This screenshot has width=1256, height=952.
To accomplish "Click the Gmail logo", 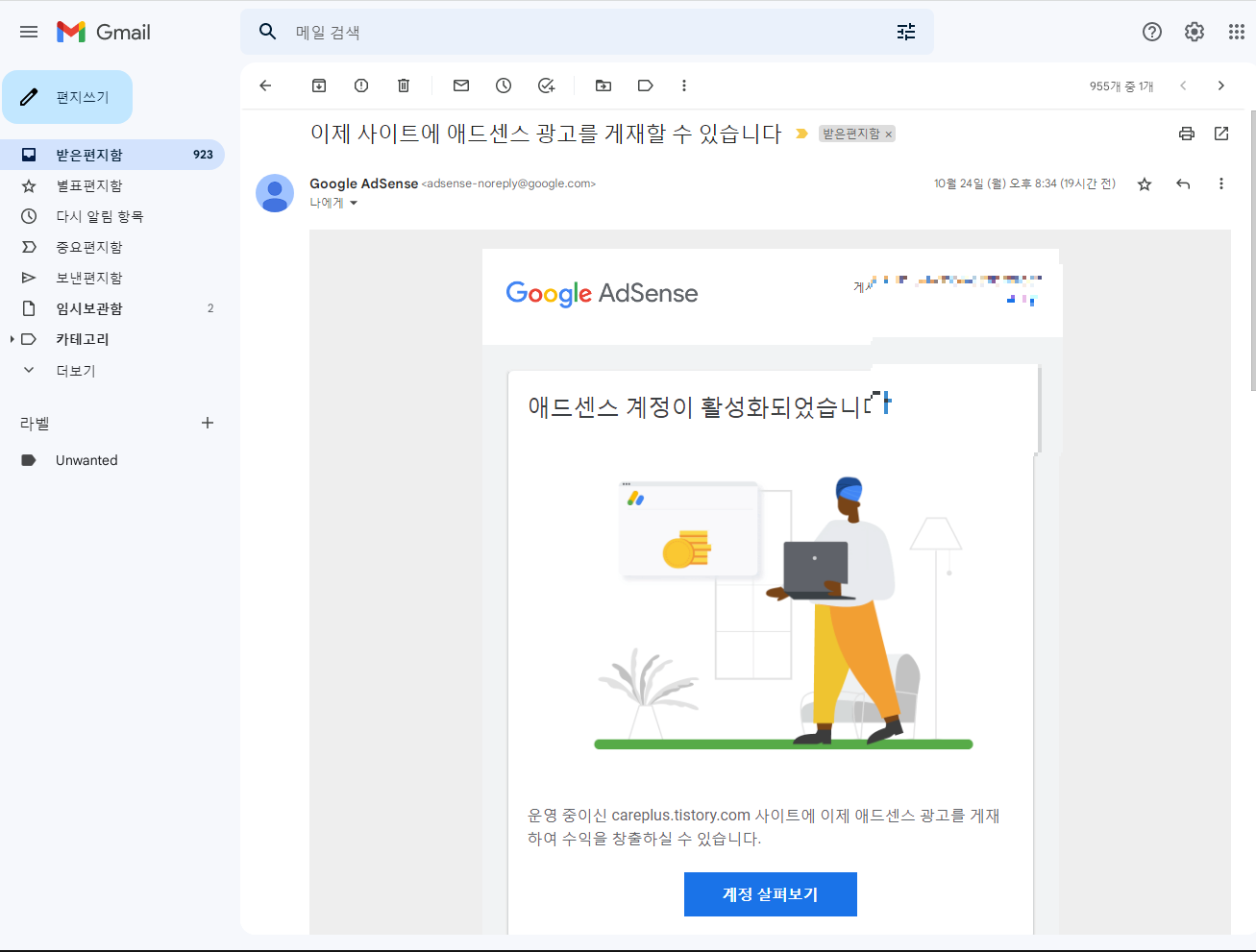I will [x=104, y=32].
